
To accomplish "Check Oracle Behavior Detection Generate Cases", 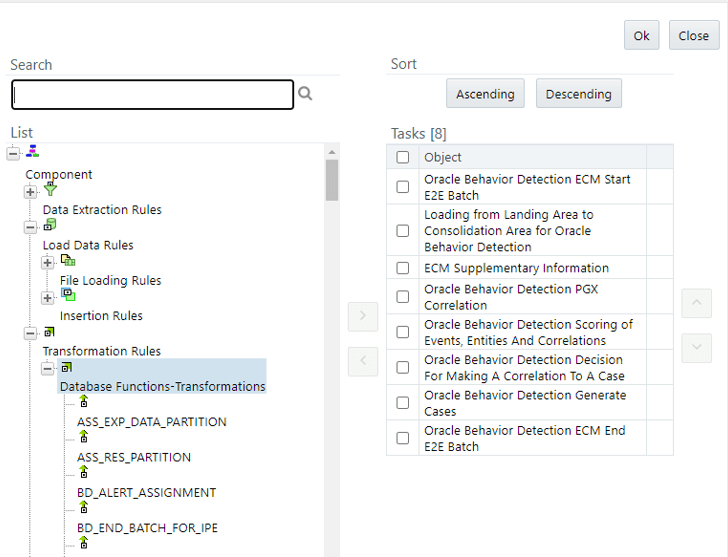I will tap(403, 402).
